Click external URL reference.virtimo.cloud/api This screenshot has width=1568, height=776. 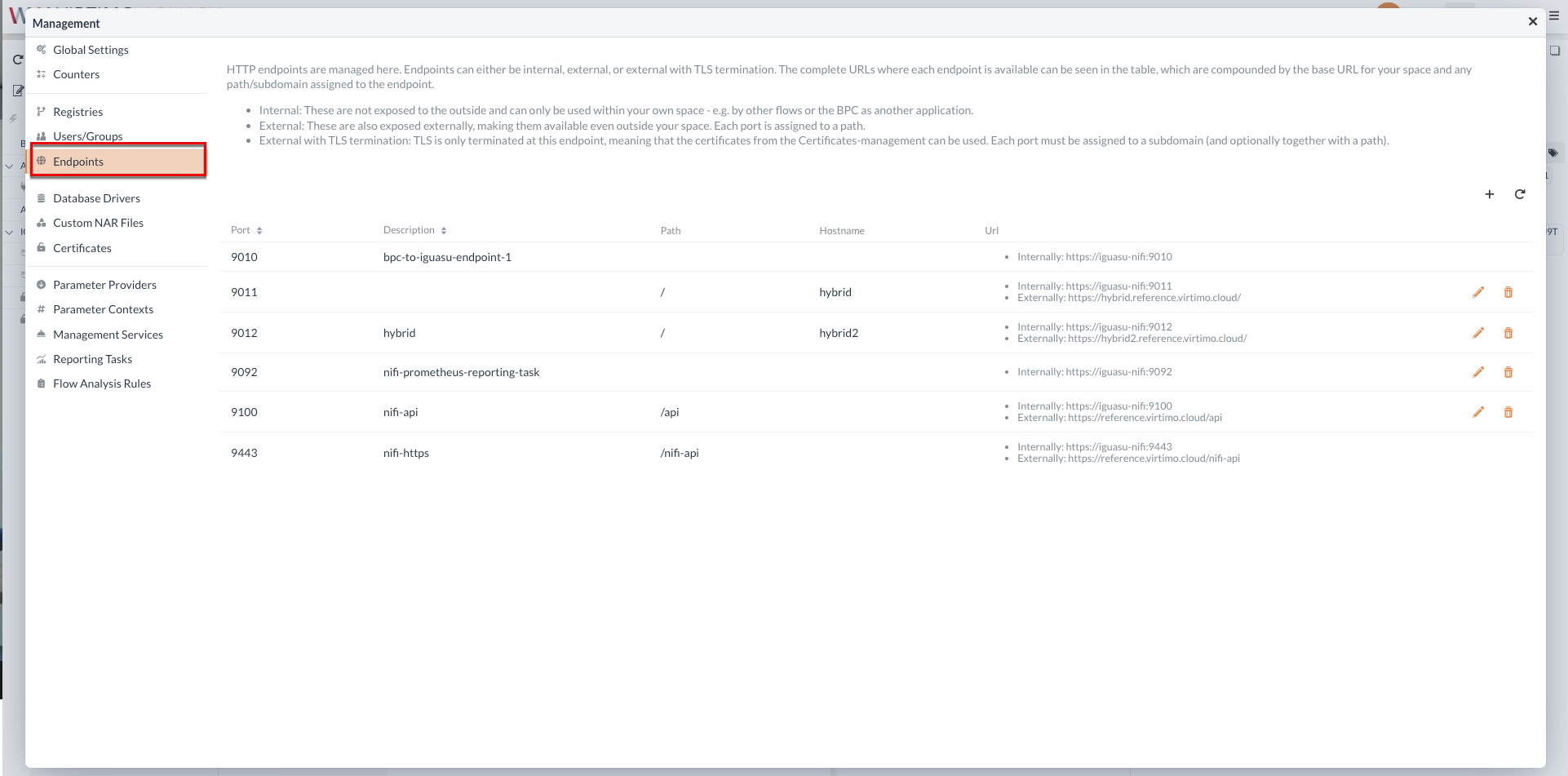pyautogui.click(x=1145, y=418)
